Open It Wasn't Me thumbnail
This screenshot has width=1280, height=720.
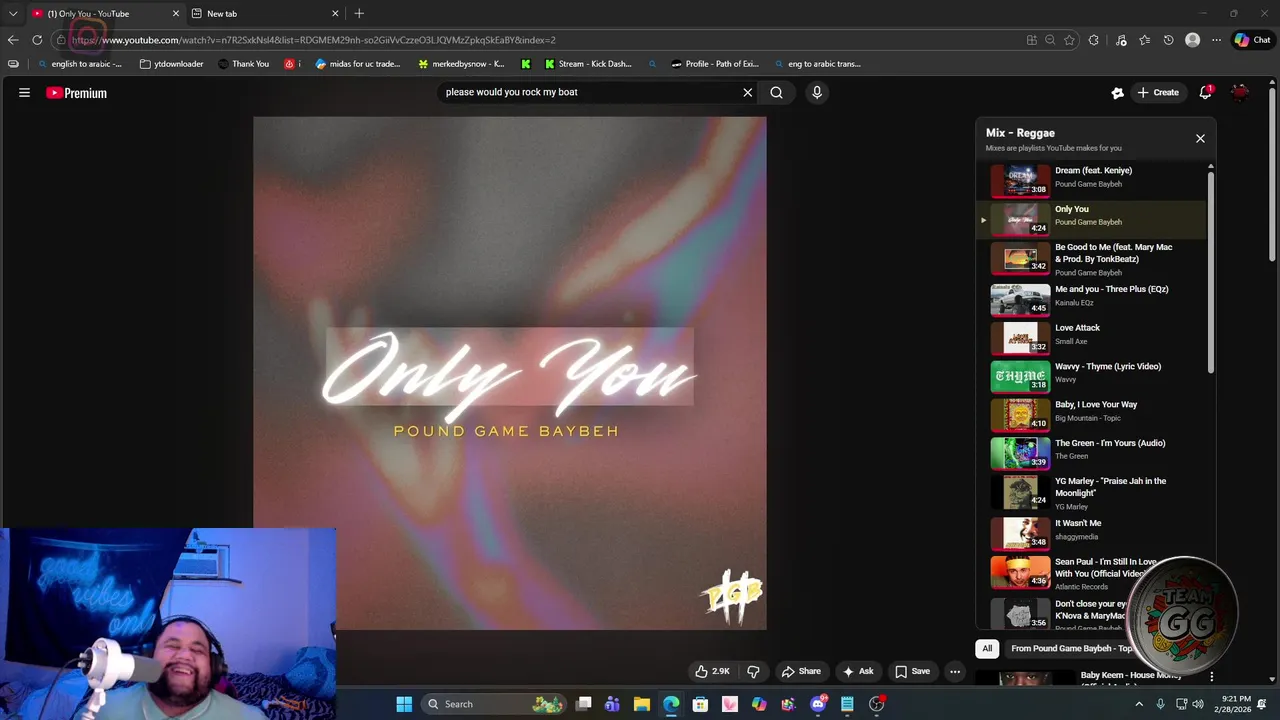[1020, 532]
